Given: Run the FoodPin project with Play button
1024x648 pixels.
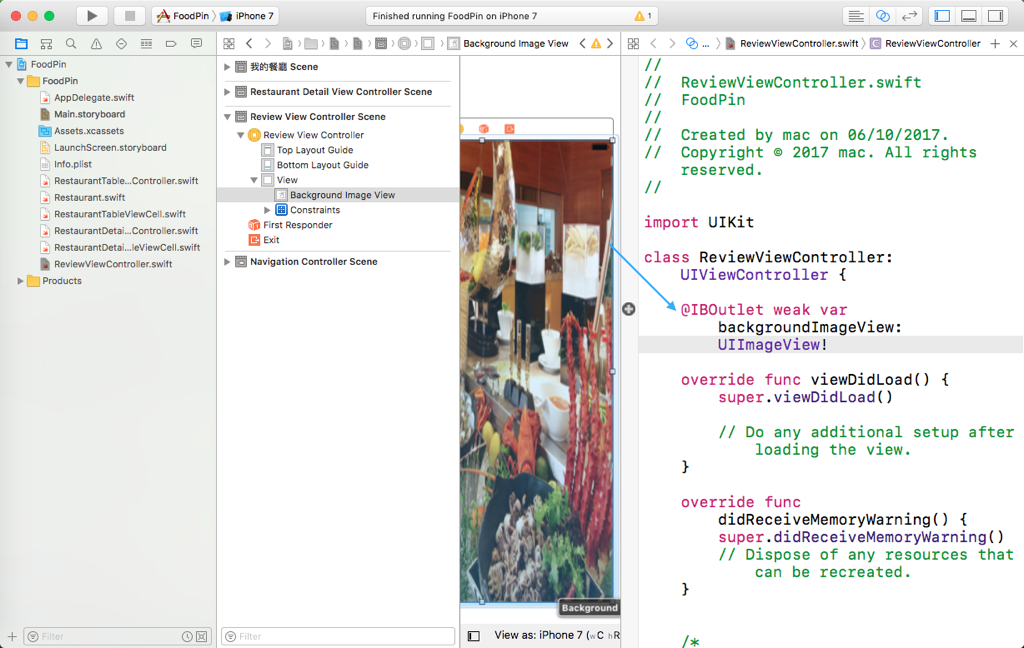Looking at the screenshot, I should [x=92, y=16].
